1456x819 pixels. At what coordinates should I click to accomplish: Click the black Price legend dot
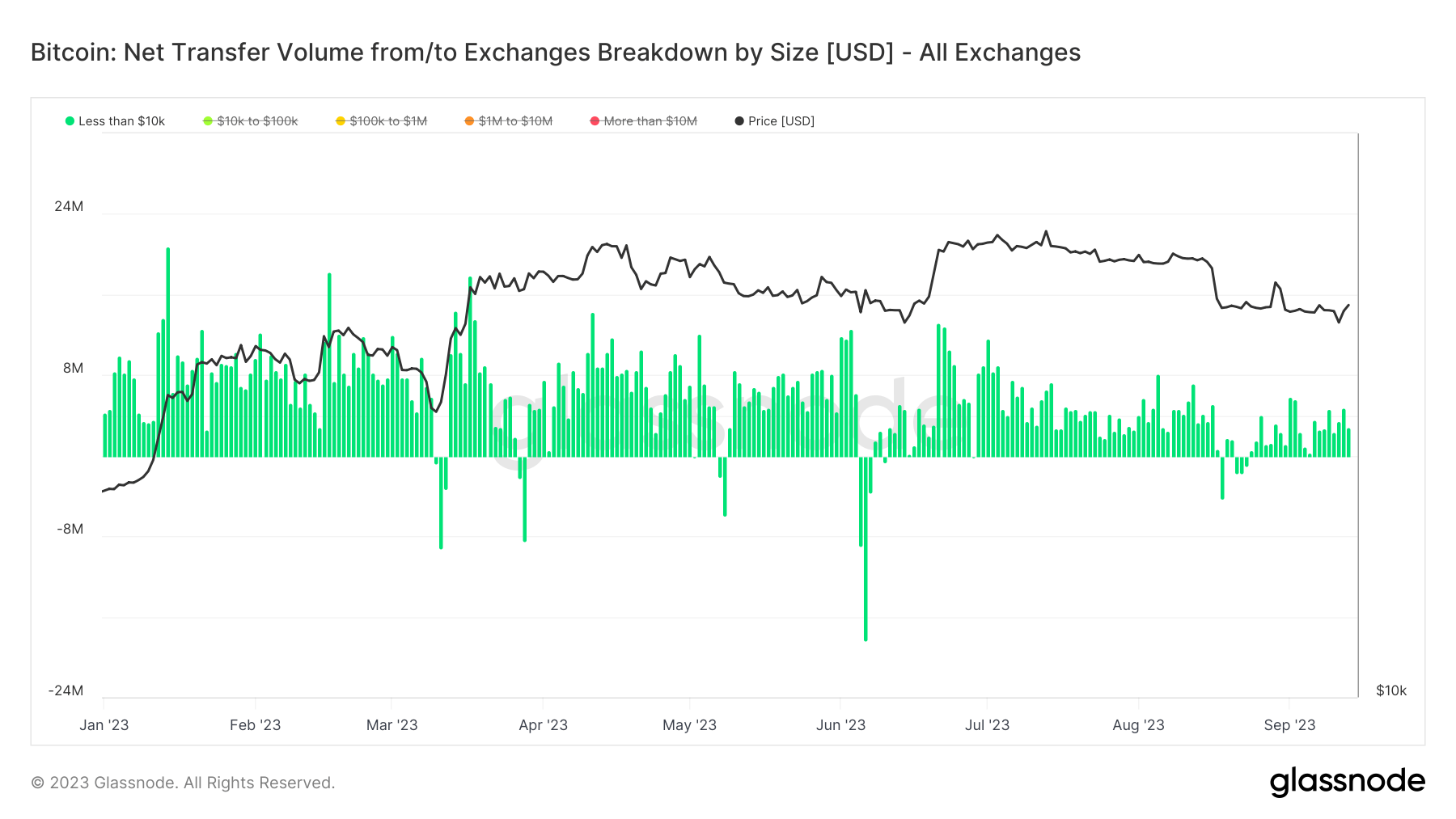click(739, 121)
